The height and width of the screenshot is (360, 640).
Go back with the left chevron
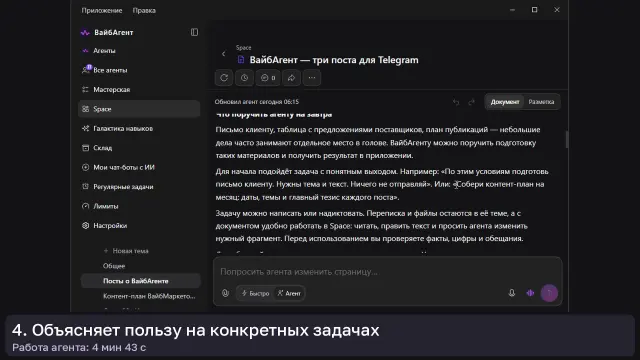click(x=223, y=54)
